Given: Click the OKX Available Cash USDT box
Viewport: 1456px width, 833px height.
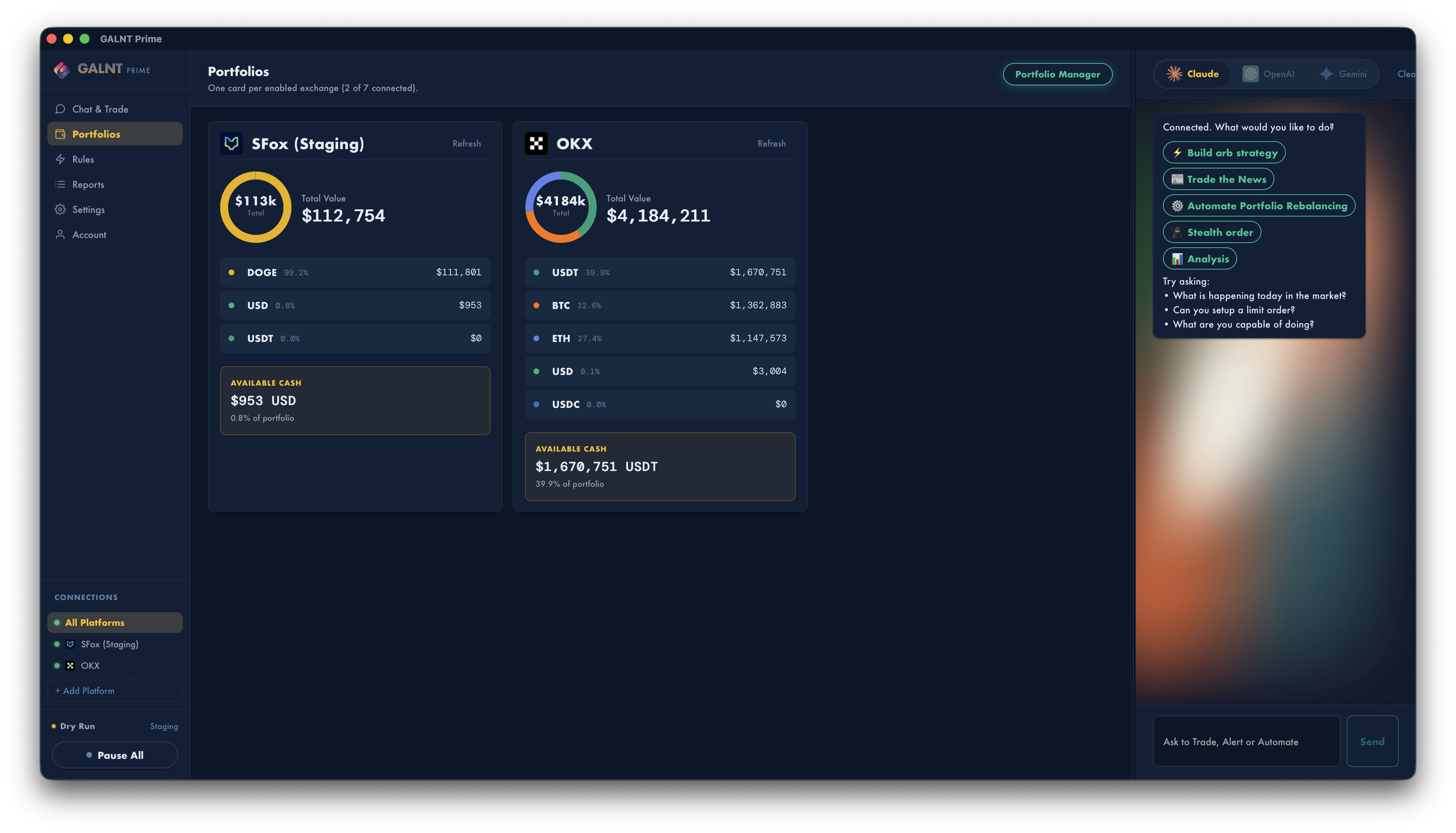Looking at the screenshot, I should pyautogui.click(x=660, y=466).
